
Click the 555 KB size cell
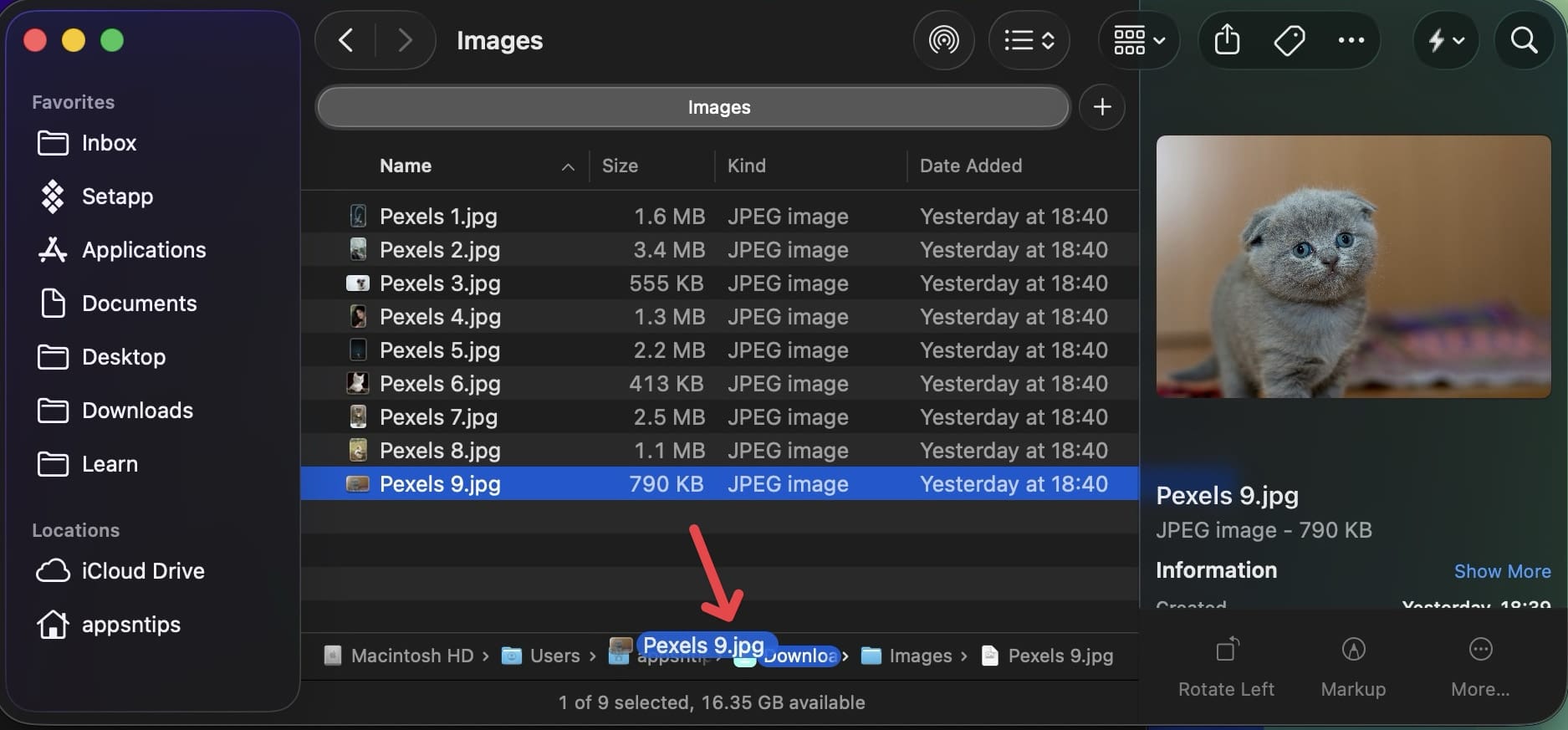click(x=666, y=283)
